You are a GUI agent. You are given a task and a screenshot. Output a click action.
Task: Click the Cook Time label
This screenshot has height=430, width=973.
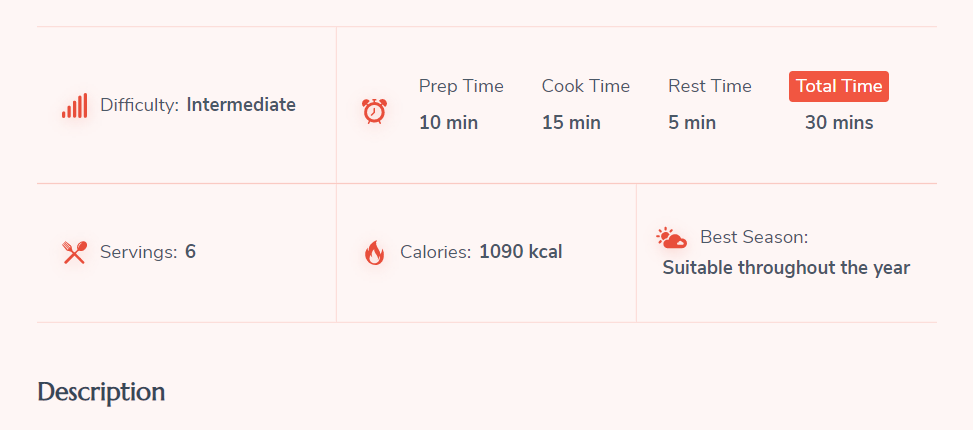coord(586,86)
